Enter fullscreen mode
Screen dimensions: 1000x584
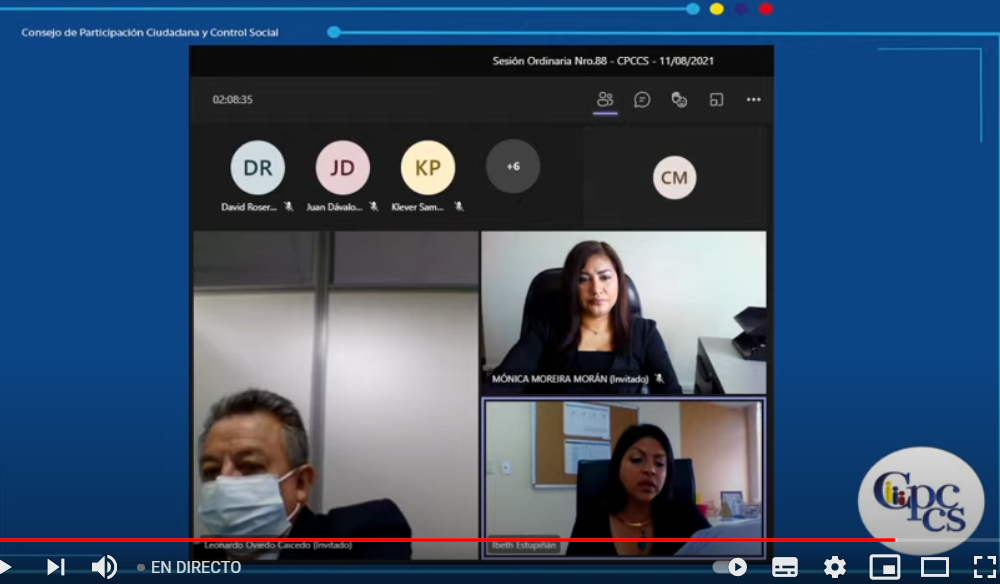coord(985,567)
